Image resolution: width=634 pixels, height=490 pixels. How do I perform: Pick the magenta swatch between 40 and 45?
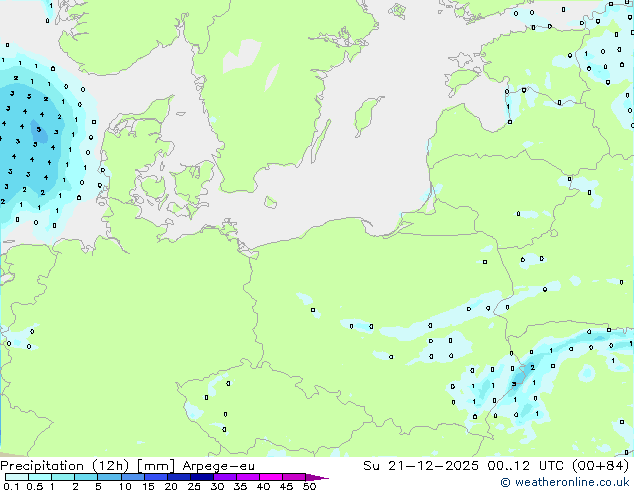click(x=271, y=477)
